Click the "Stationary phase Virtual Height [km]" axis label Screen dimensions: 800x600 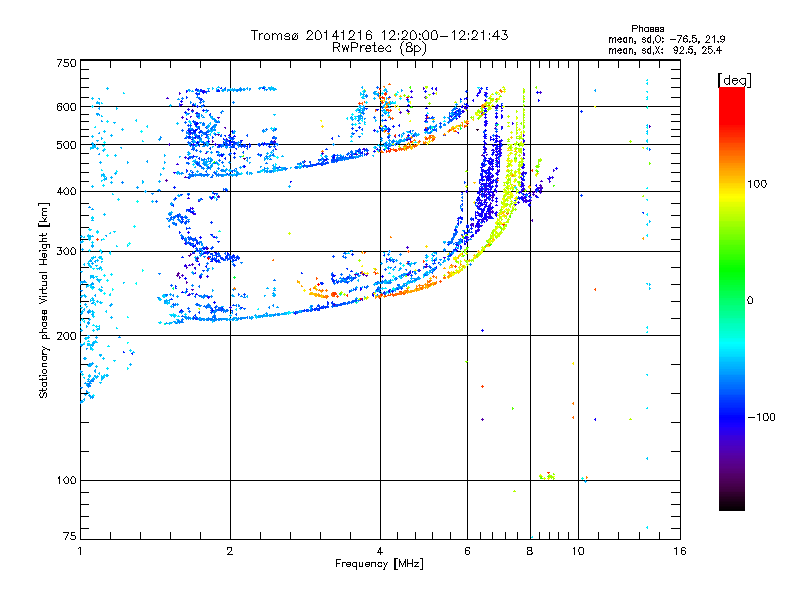44,301
